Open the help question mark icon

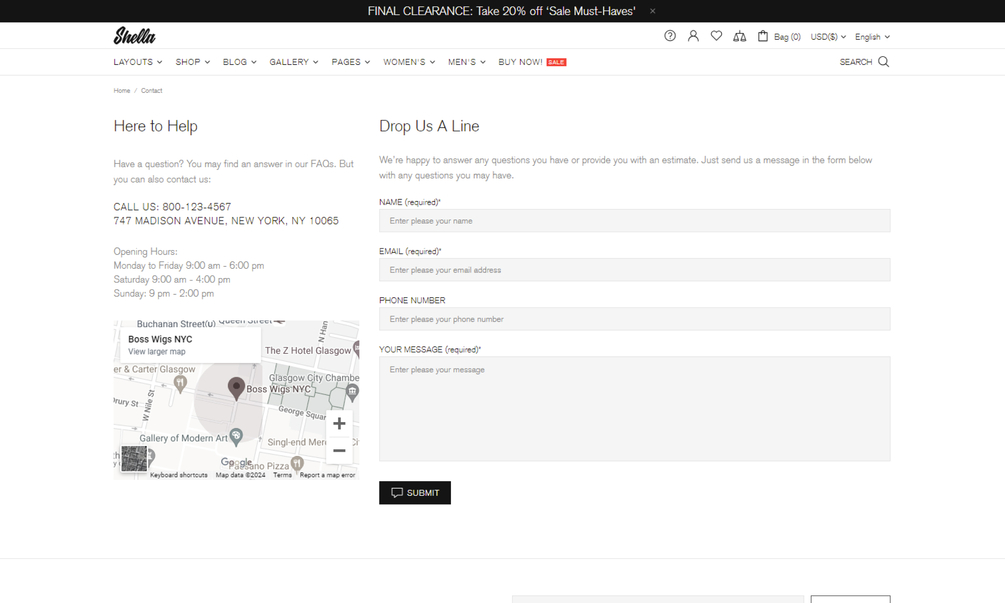(x=670, y=36)
